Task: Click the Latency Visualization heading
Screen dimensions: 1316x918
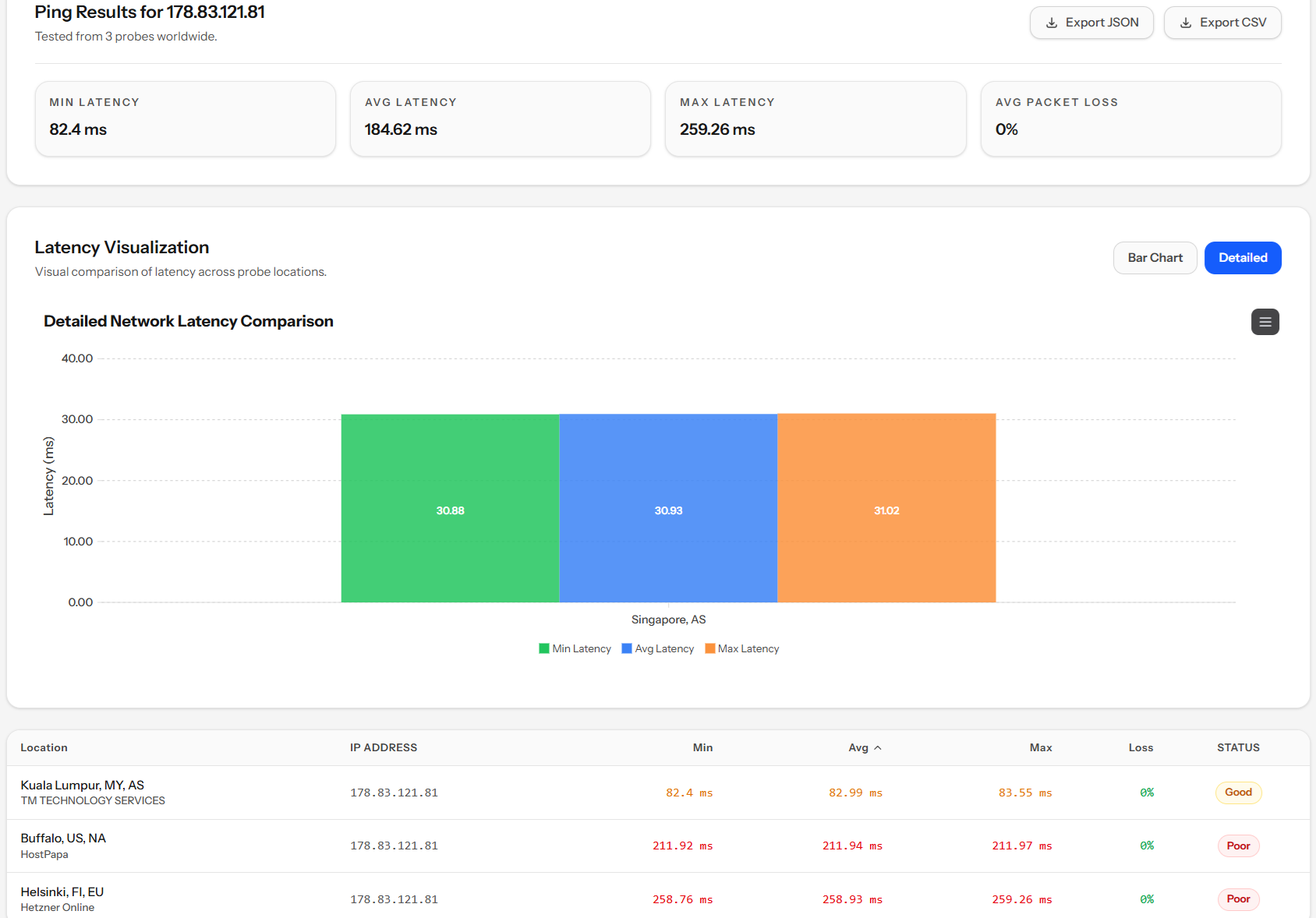Action: [122, 248]
